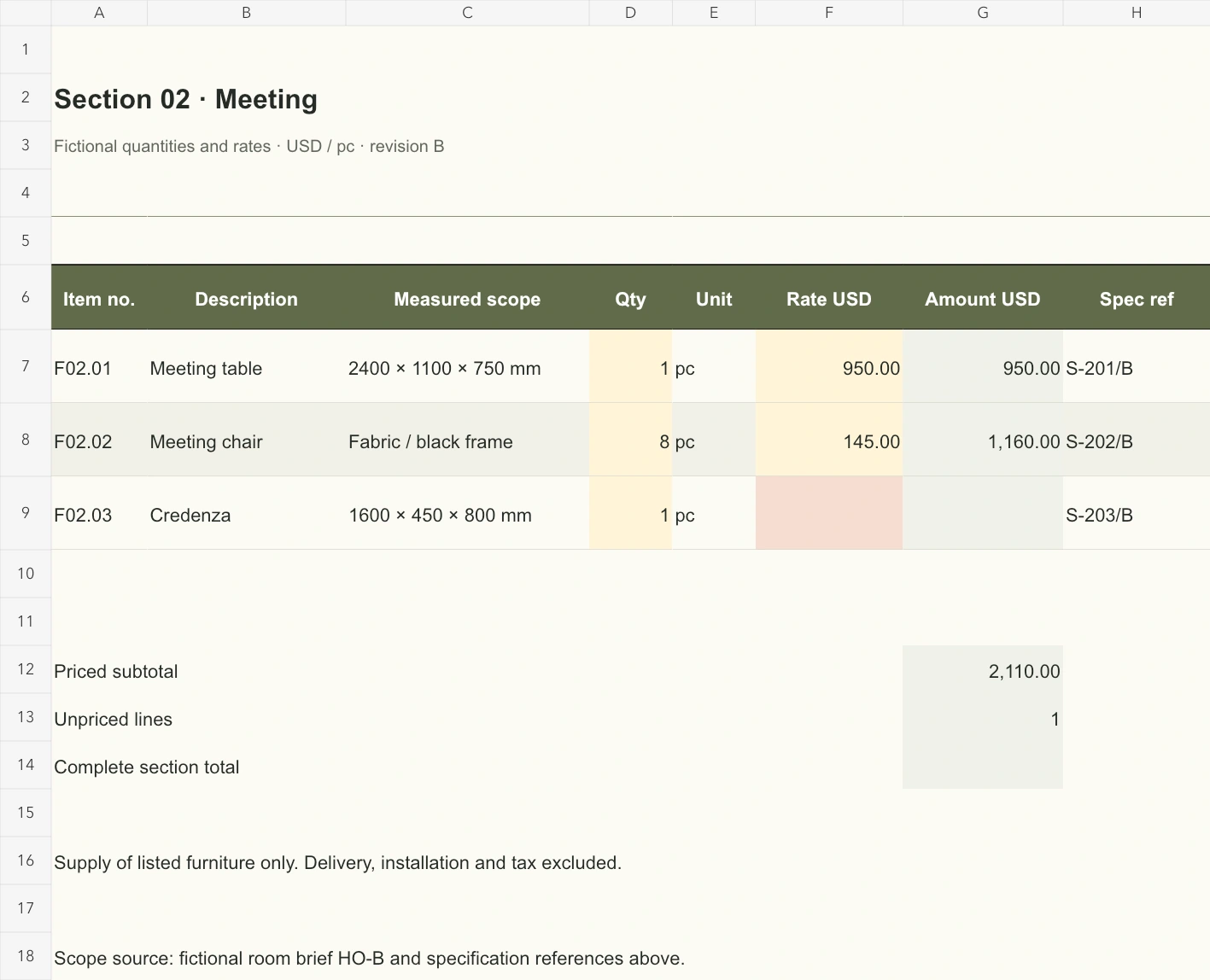Select the '2400 × 1100 × 750 mm' cell
Image resolution: width=1210 pixels, height=980 pixels.
coord(467,367)
